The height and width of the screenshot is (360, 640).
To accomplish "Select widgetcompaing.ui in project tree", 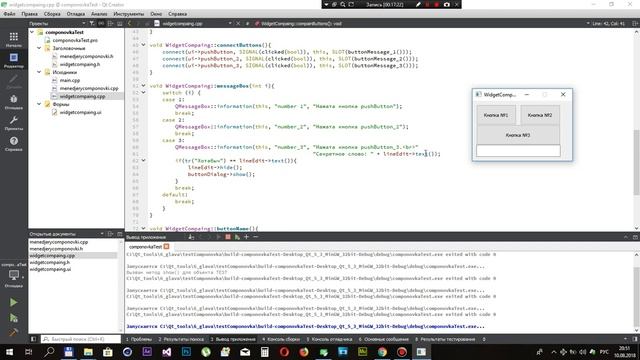I will tap(80, 112).
